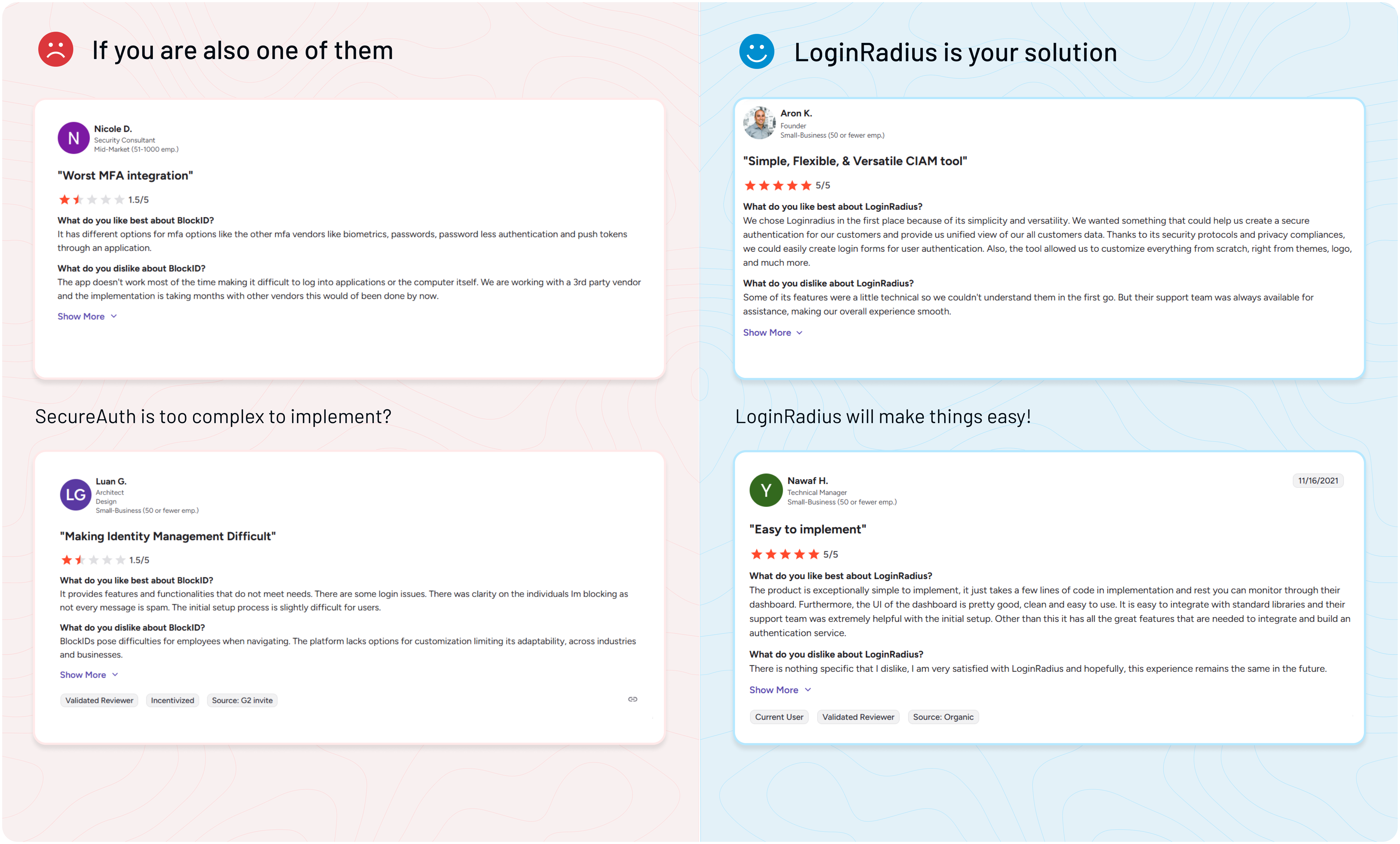Click Nicole D.'s purple avatar

pyautogui.click(x=74, y=138)
